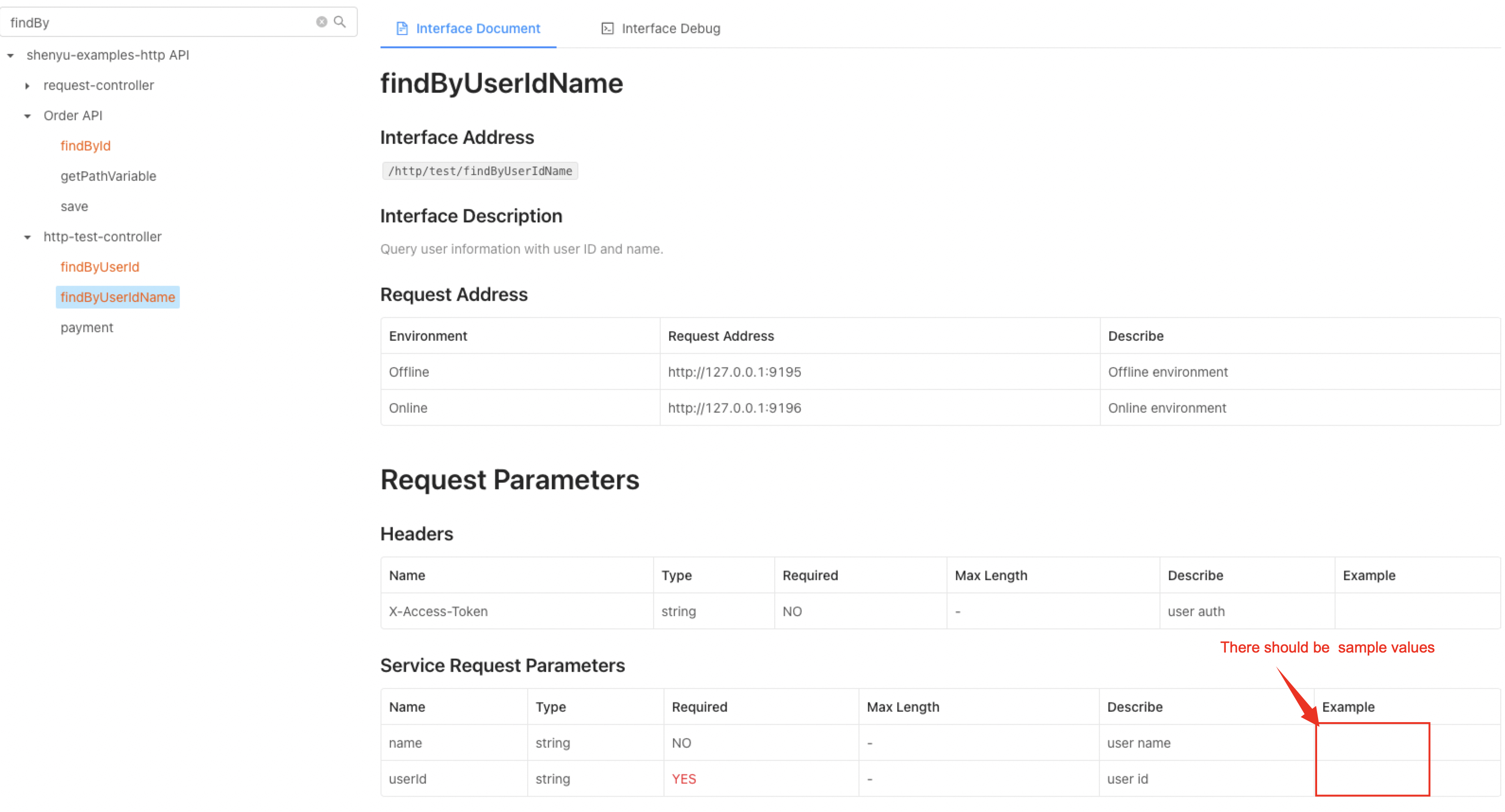Collapse the shenyu-examples-http API node
Image resolution: width=1505 pixels, height=812 pixels.
click(x=10, y=55)
